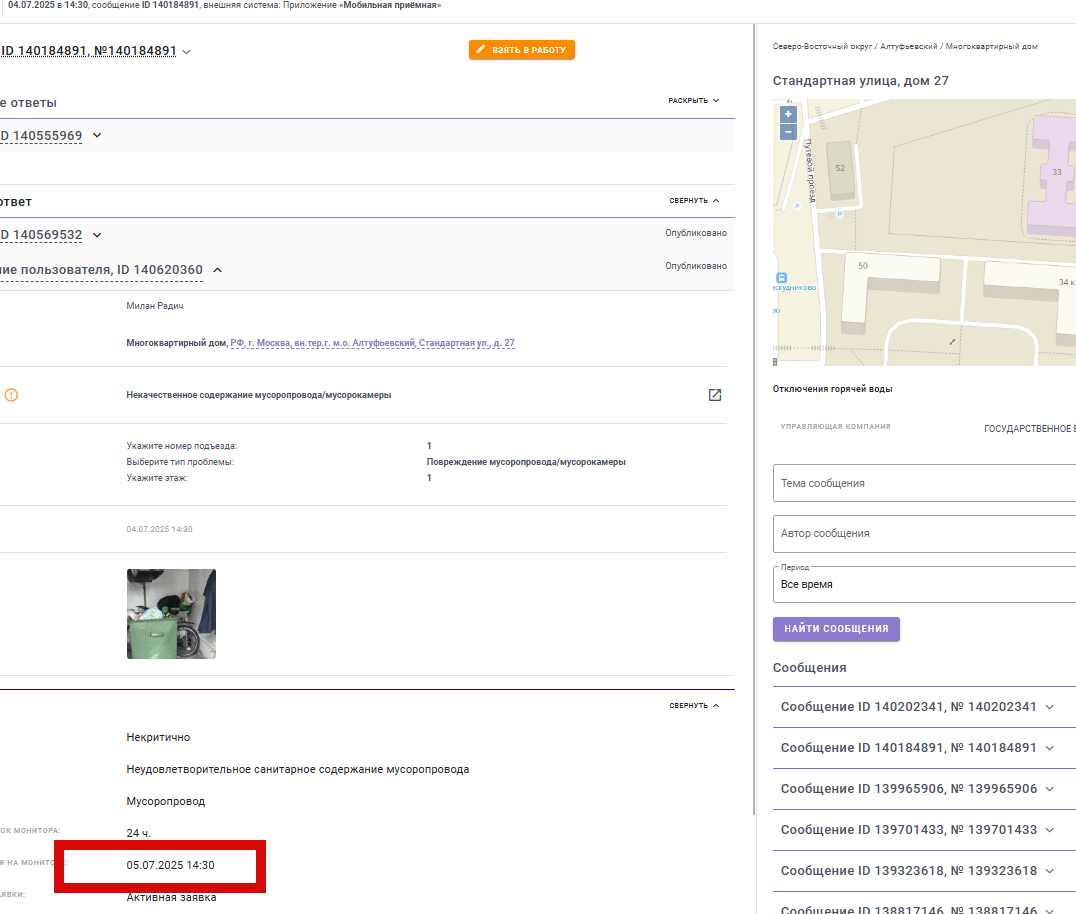Collapse user message ID 140620360
Screen dimensions: 1076x914
point(218,270)
